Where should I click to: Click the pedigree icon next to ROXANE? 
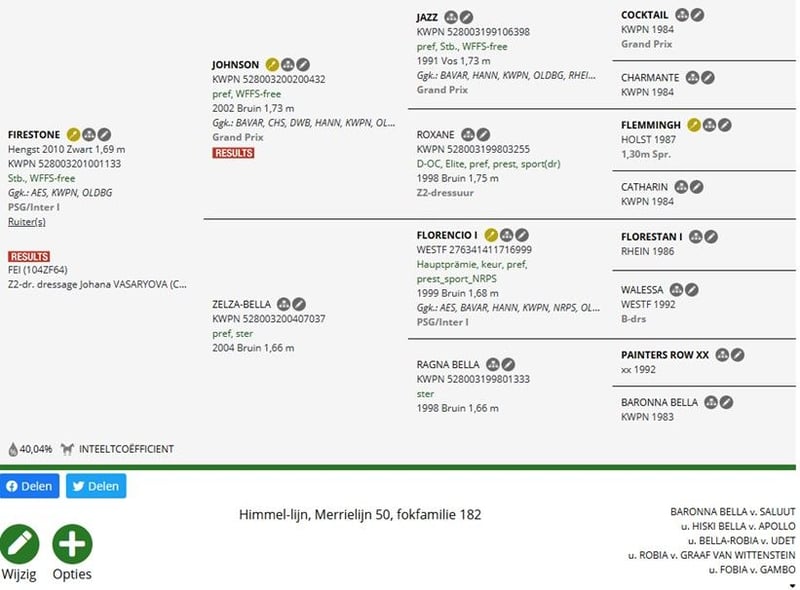point(467,134)
